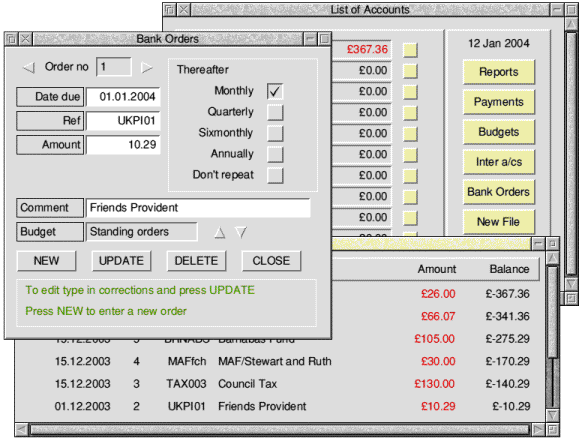Click transactions window scroll left arrow
Viewport: 581px width, 446px height.
point(22,430)
